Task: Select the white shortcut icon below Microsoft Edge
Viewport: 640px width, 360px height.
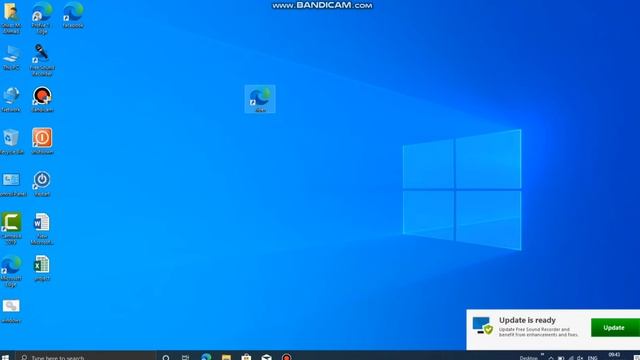Action: point(11,311)
